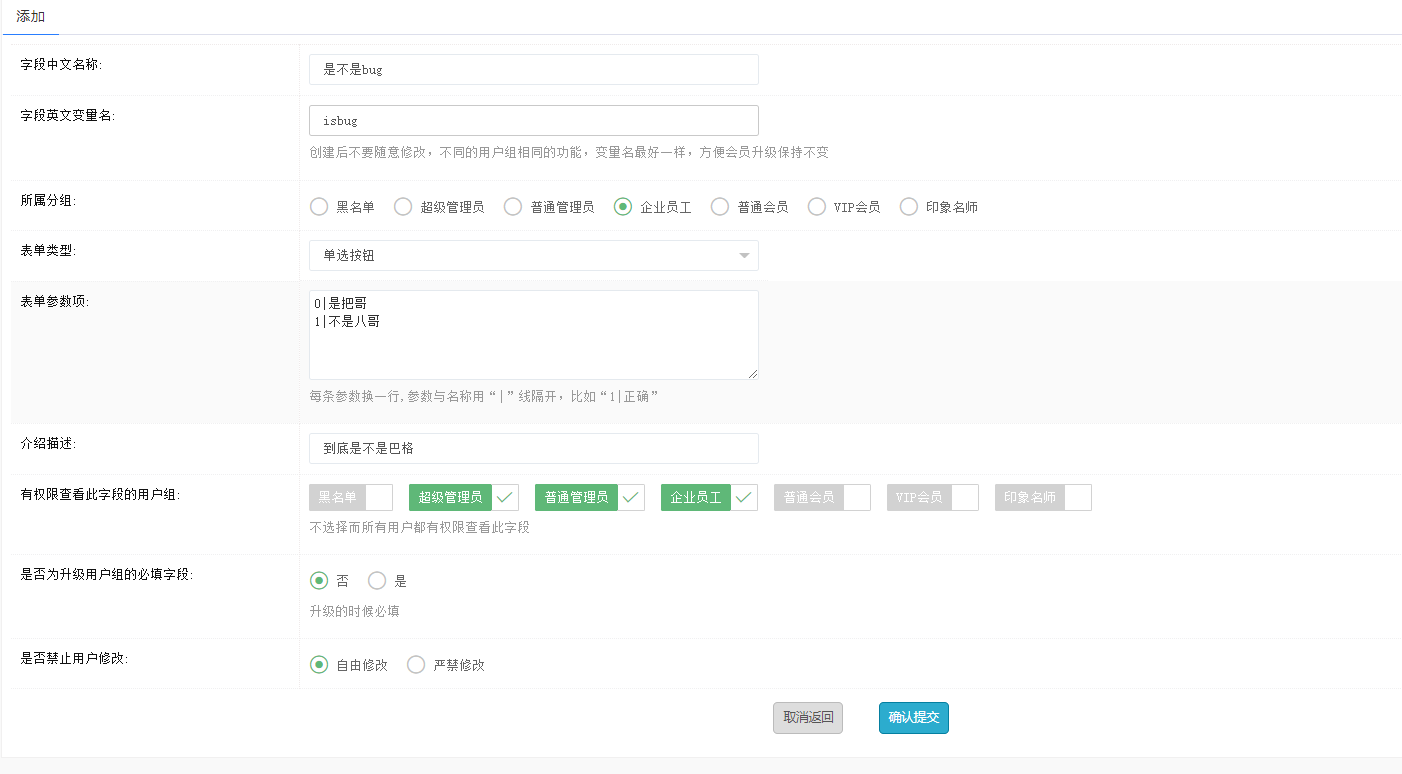Image resolution: width=1402 pixels, height=774 pixels.
Task: Select the 黑名单 group radio button
Action: [319, 207]
